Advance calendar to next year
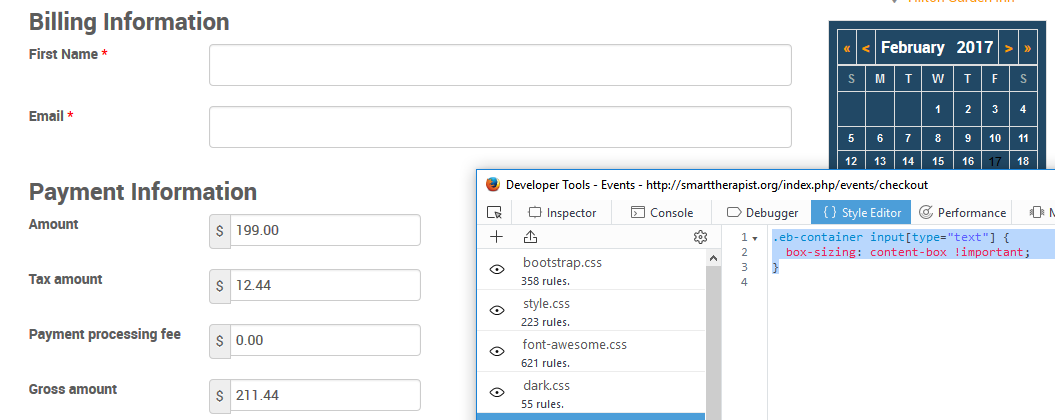 point(1027,48)
